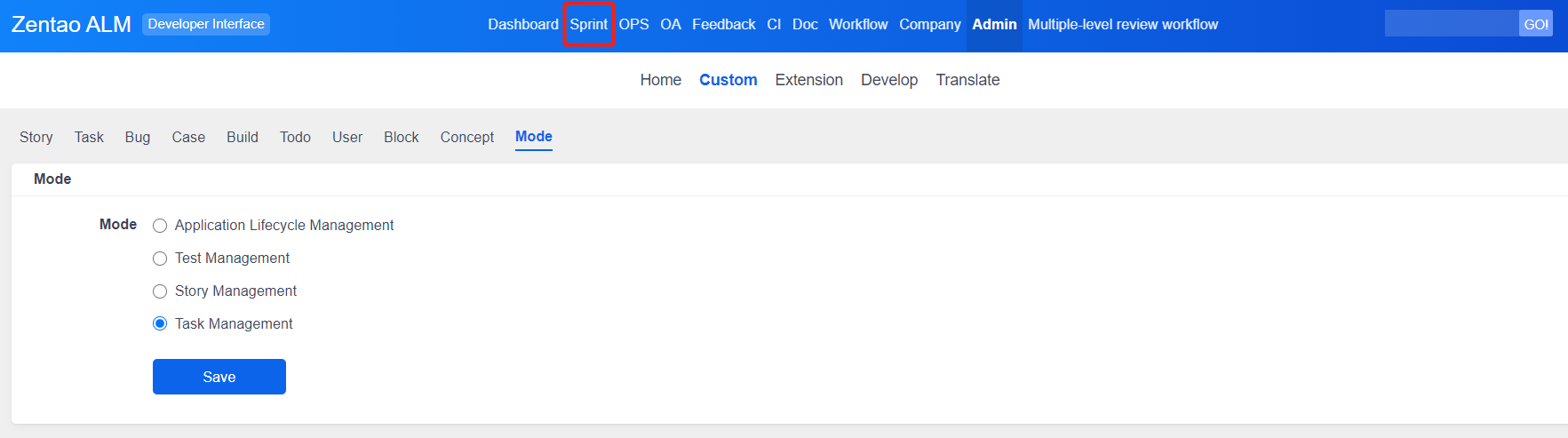
Task: Click the top search input field
Action: [1450, 24]
